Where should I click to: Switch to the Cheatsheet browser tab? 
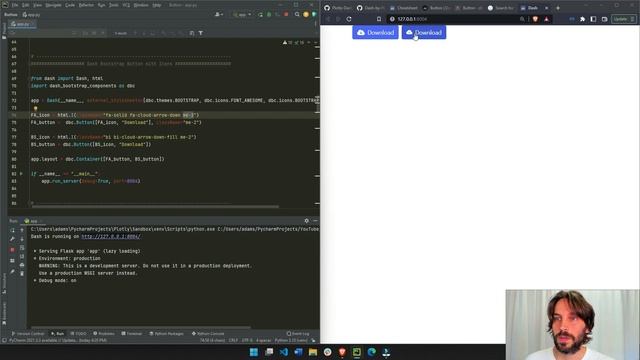coord(404,8)
